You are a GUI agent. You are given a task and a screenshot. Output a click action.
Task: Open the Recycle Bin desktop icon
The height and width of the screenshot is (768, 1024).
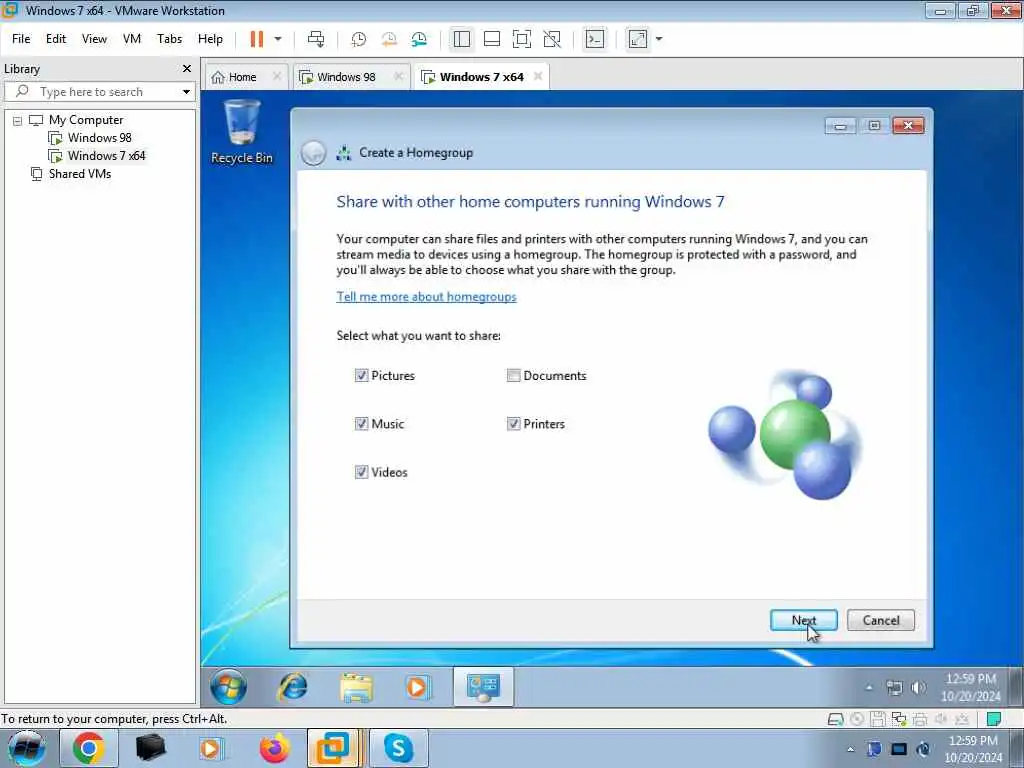click(242, 132)
